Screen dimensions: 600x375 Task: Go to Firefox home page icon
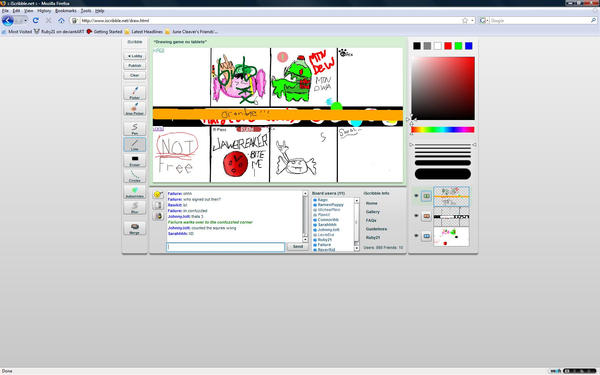61,20
